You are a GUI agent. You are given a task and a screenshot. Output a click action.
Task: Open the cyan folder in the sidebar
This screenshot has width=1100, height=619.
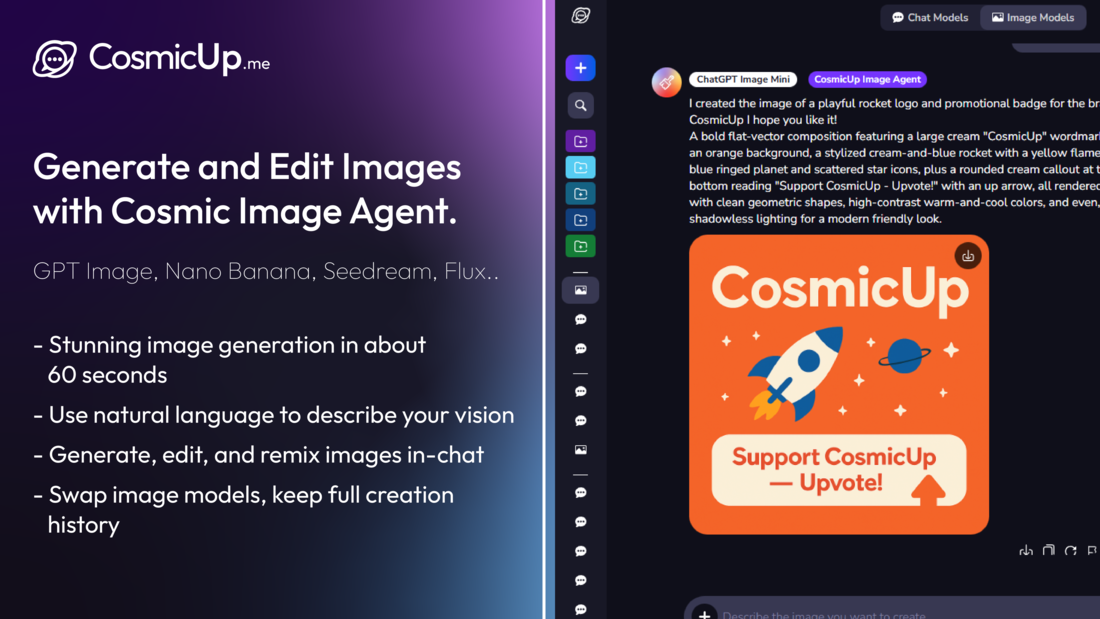(x=580, y=167)
